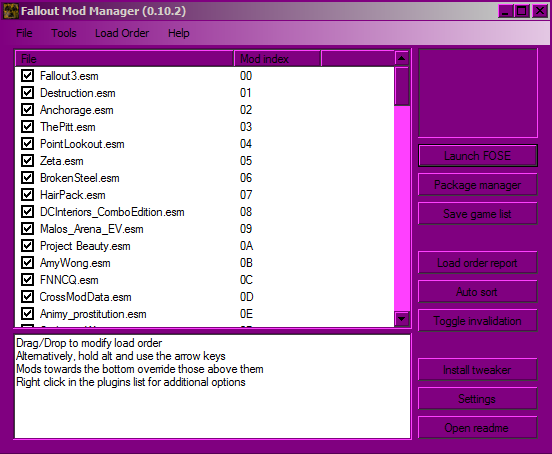Select the PointLookout.esm entry

click(x=82, y=144)
